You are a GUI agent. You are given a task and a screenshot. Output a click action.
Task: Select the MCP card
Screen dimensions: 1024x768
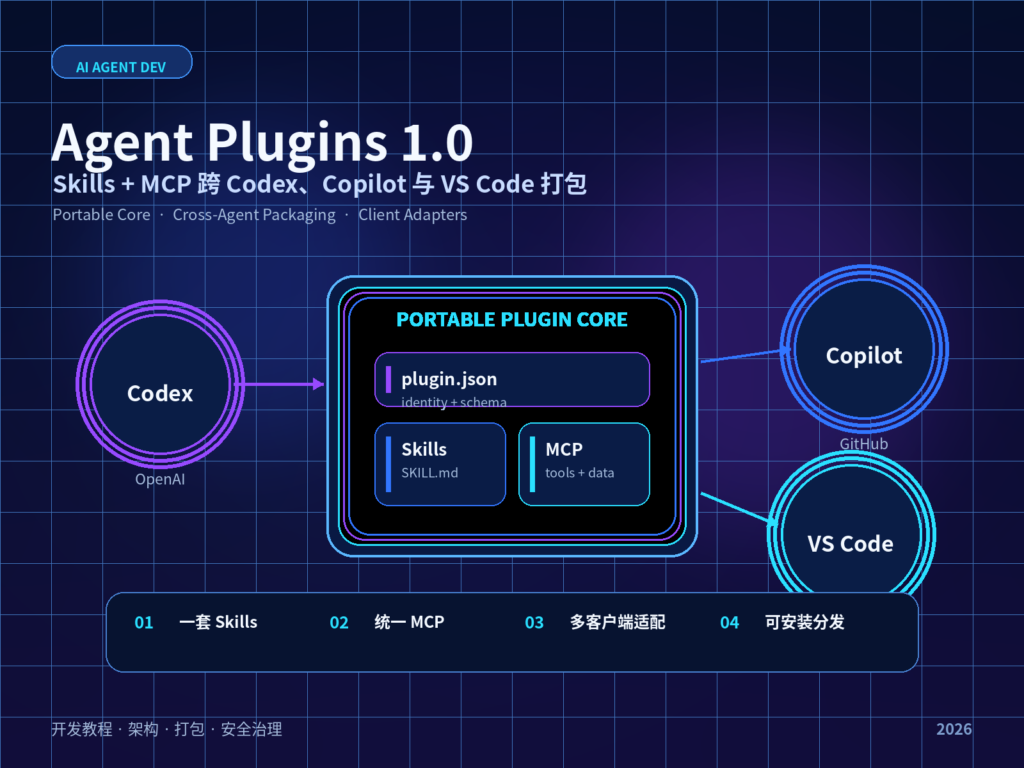(584, 464)
